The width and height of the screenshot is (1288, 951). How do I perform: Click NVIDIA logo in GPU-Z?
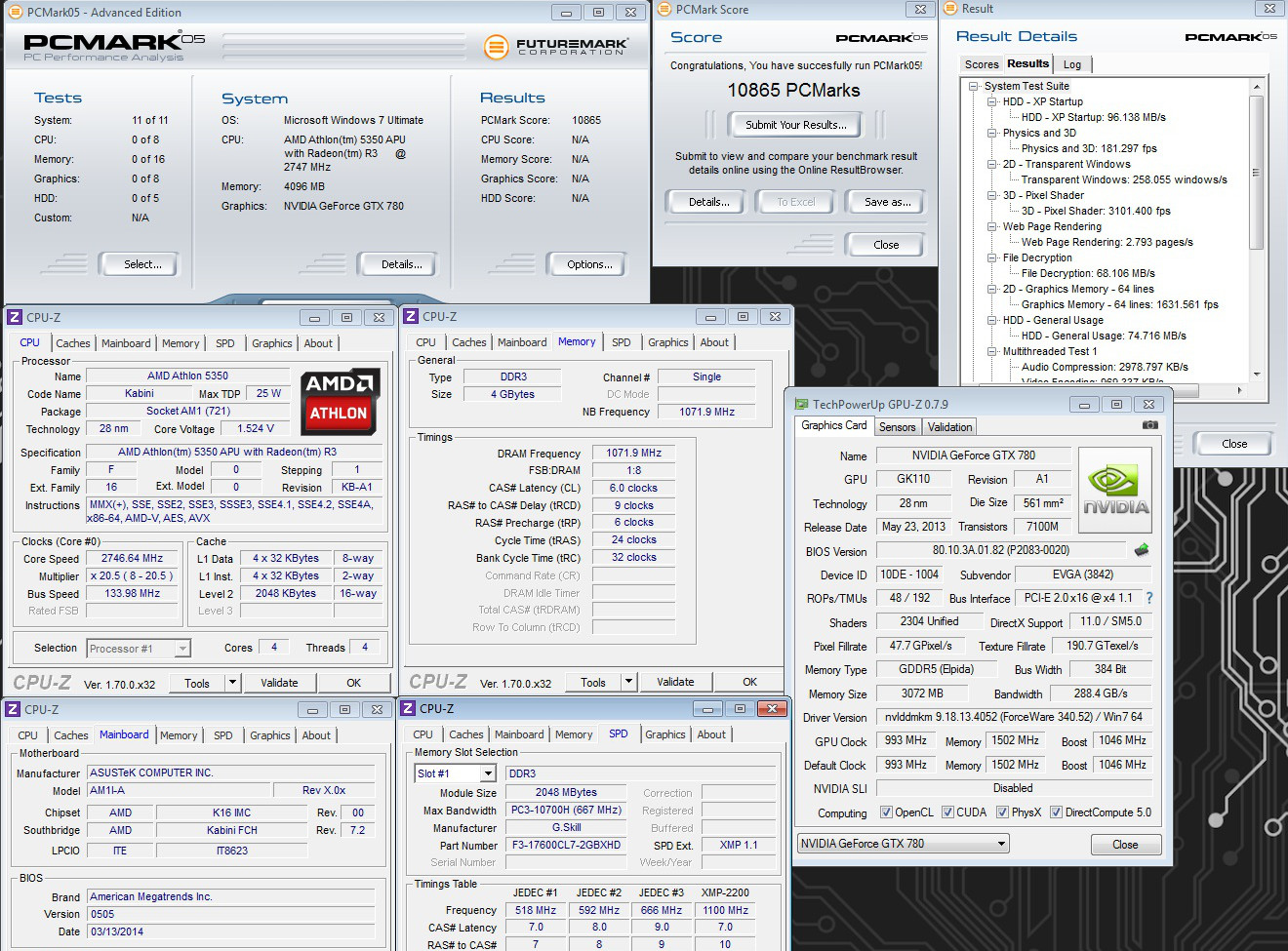coord(1115,490)
